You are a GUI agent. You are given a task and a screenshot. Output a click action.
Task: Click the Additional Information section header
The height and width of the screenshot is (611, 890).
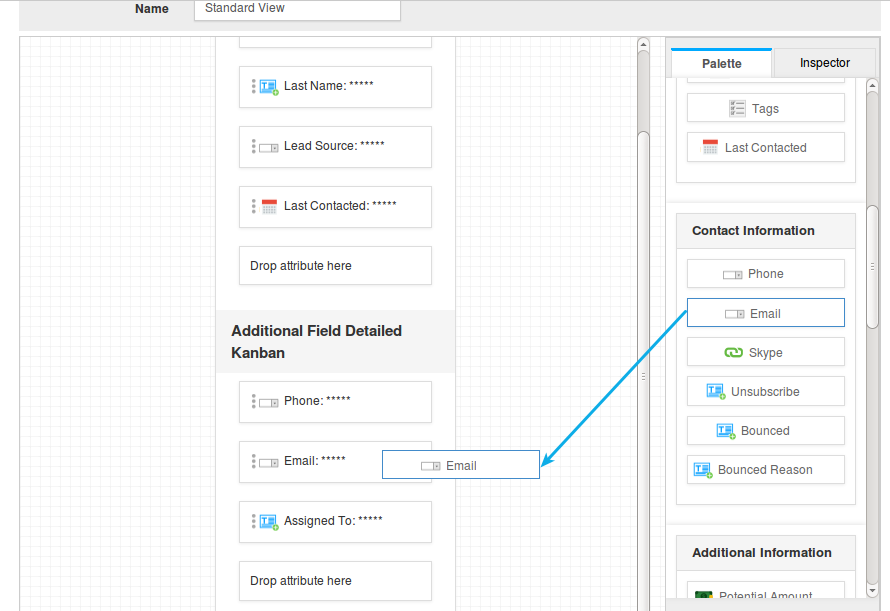click(762, 553)
